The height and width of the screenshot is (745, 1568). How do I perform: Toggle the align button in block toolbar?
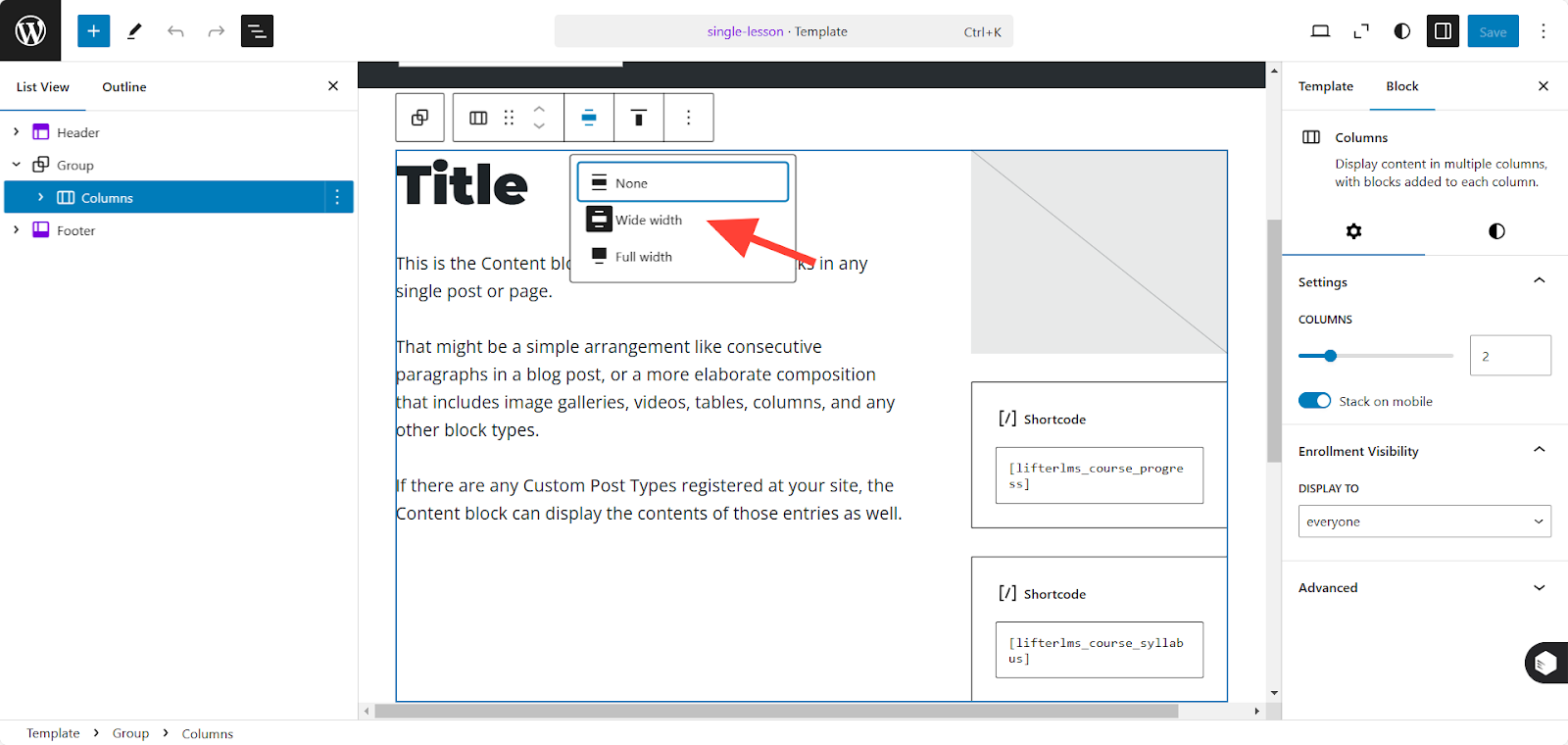589,118
